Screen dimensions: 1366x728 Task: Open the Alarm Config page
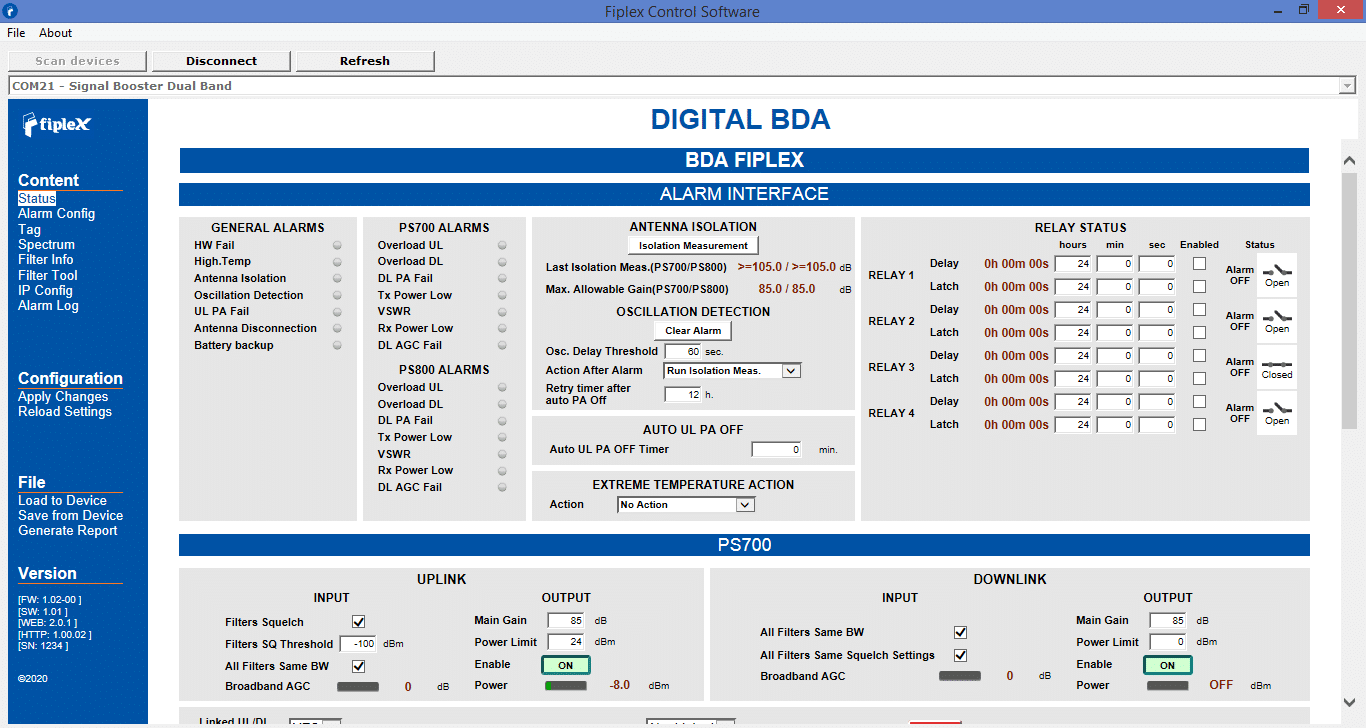click(x=56, y=214)
